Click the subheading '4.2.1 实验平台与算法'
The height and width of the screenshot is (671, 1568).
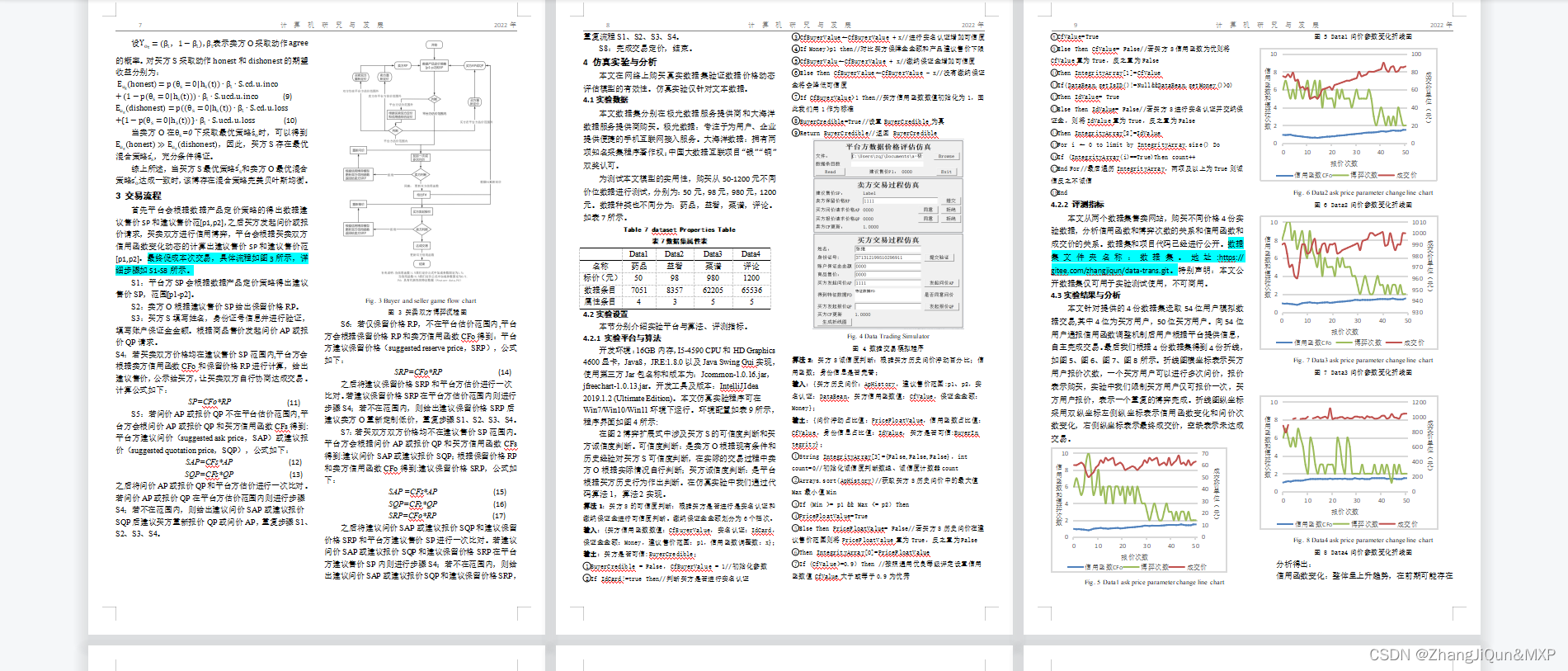(622, 338)
